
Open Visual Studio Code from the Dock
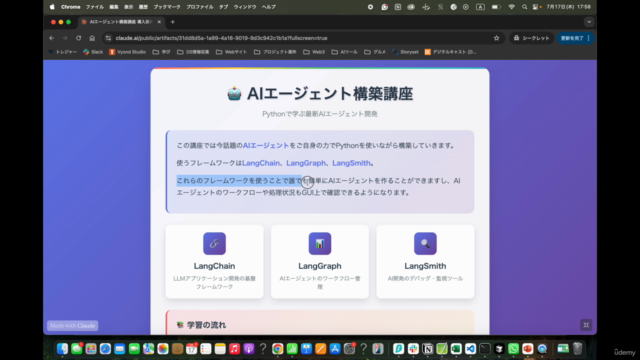pyautogui.click(x=470, y=349)
